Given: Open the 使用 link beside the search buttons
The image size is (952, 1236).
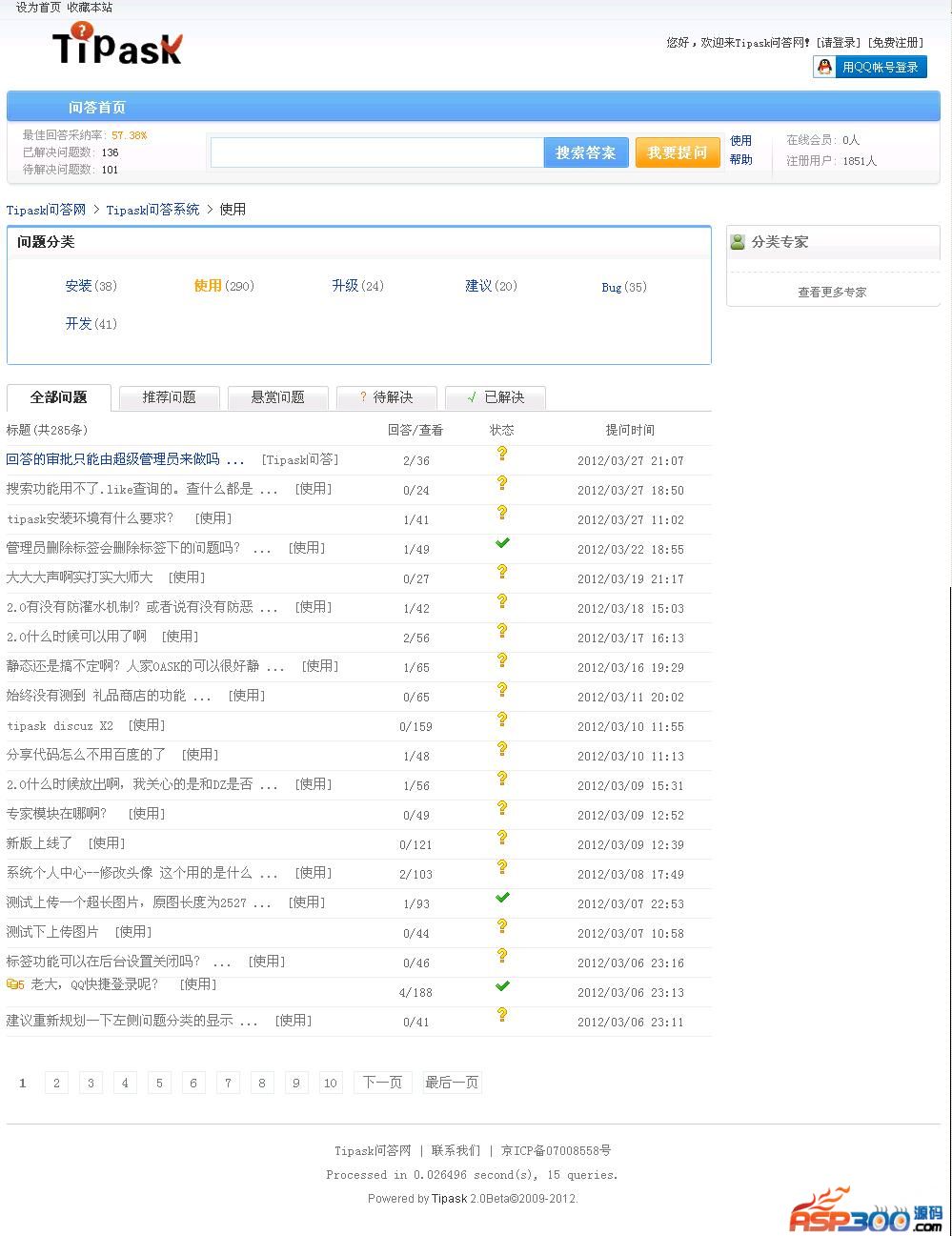Looking at the screenshot, I should [x=741, y=140].
